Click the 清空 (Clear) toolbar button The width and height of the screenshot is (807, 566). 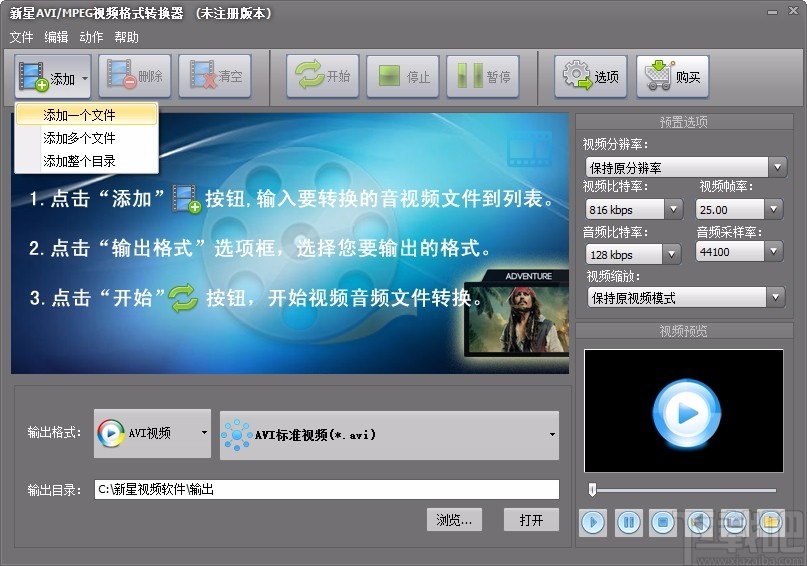pyautogui.click(x=215, y=76)
